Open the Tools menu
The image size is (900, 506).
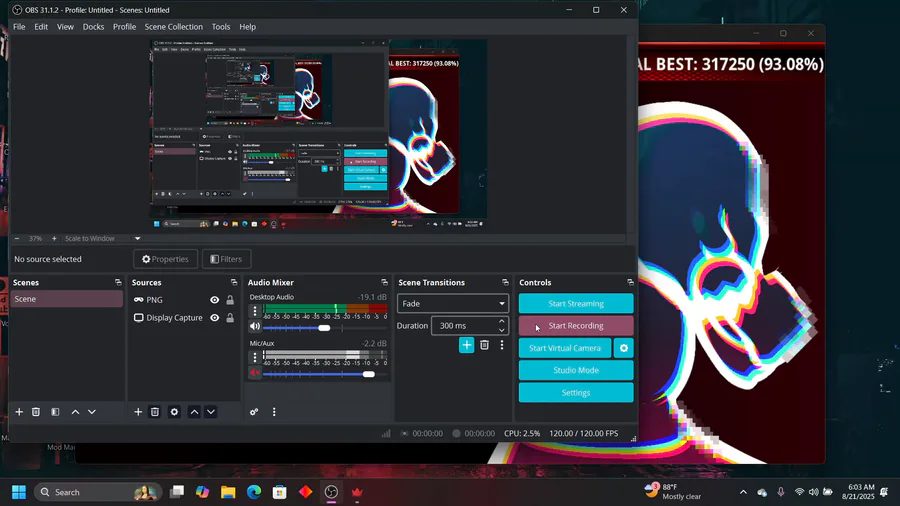220,27
